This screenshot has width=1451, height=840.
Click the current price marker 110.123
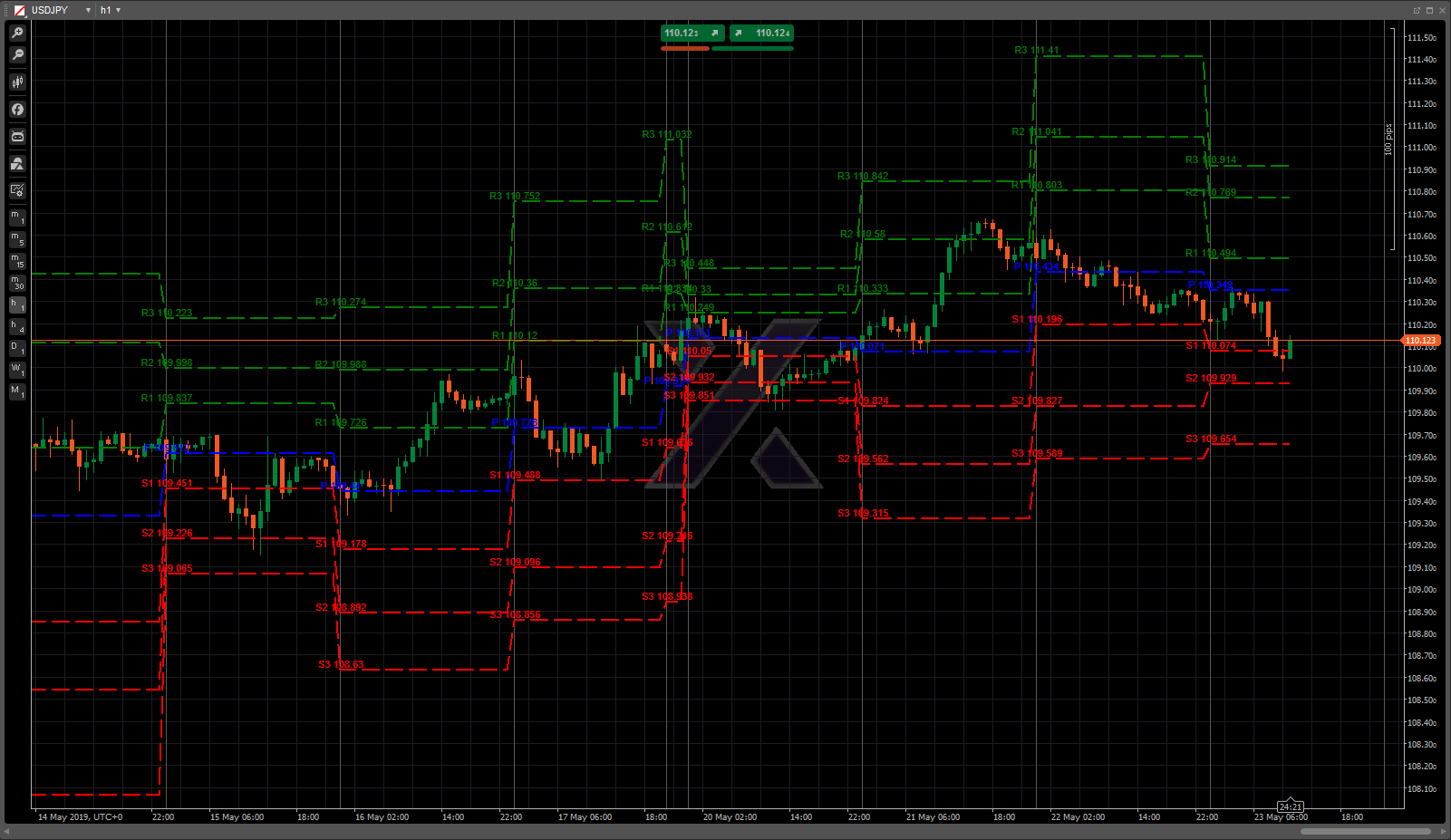(x=1420, y=341)
